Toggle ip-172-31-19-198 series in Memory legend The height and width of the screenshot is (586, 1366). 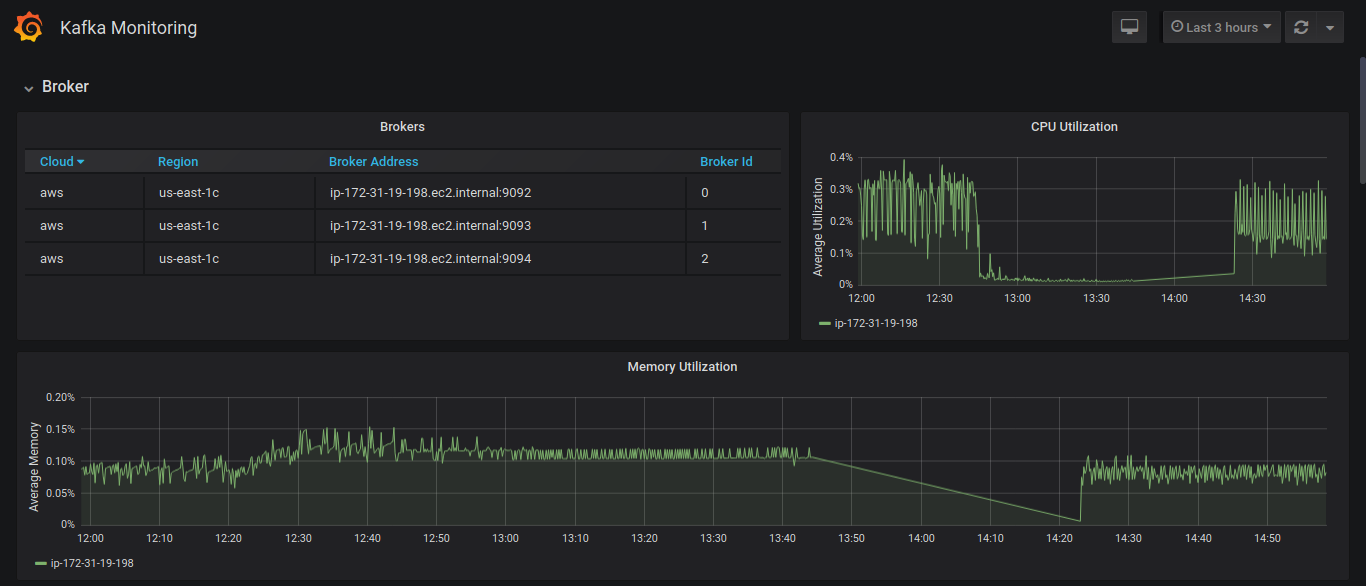tap(92, 563)
